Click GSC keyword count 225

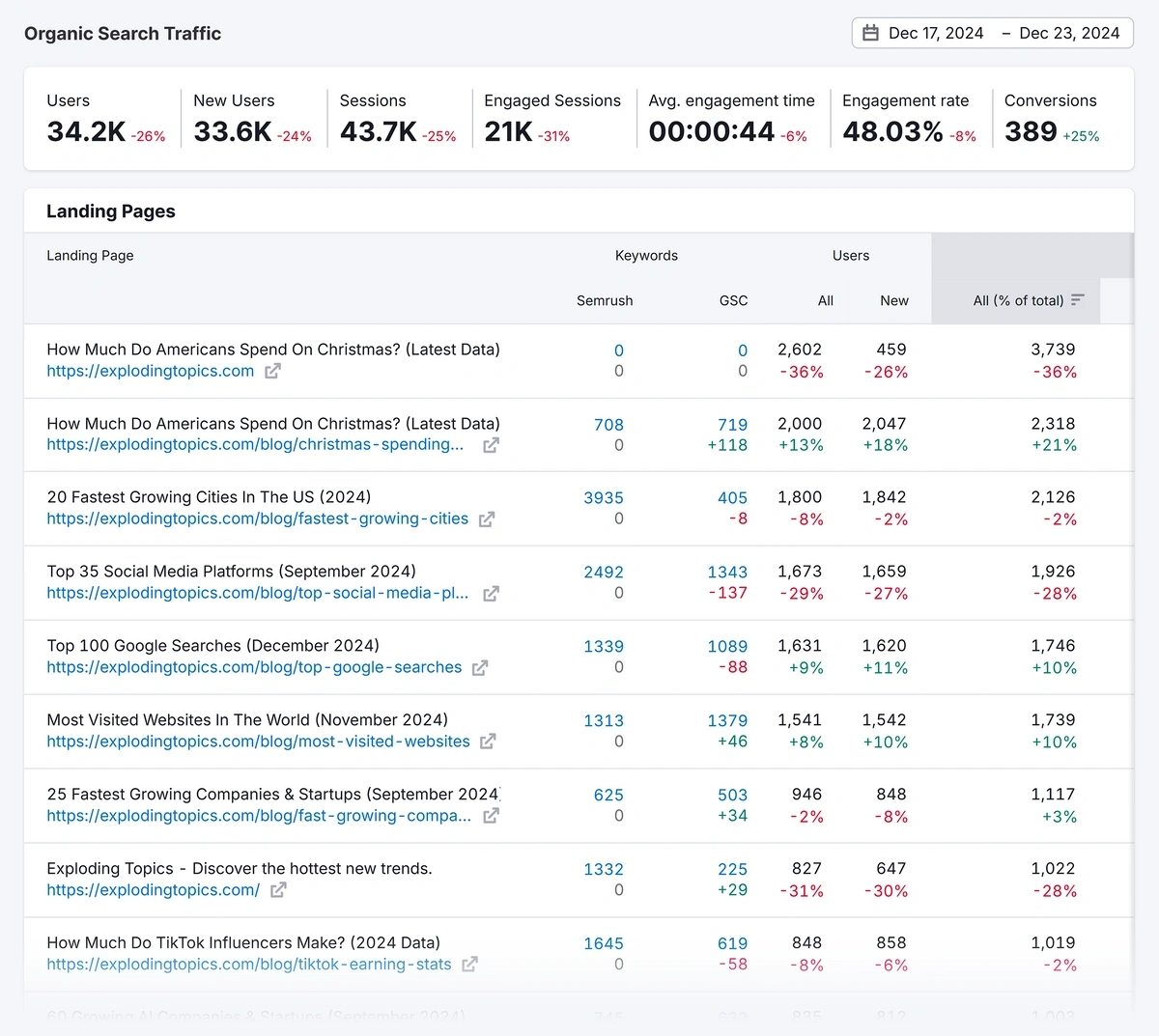tap(733, 870)
